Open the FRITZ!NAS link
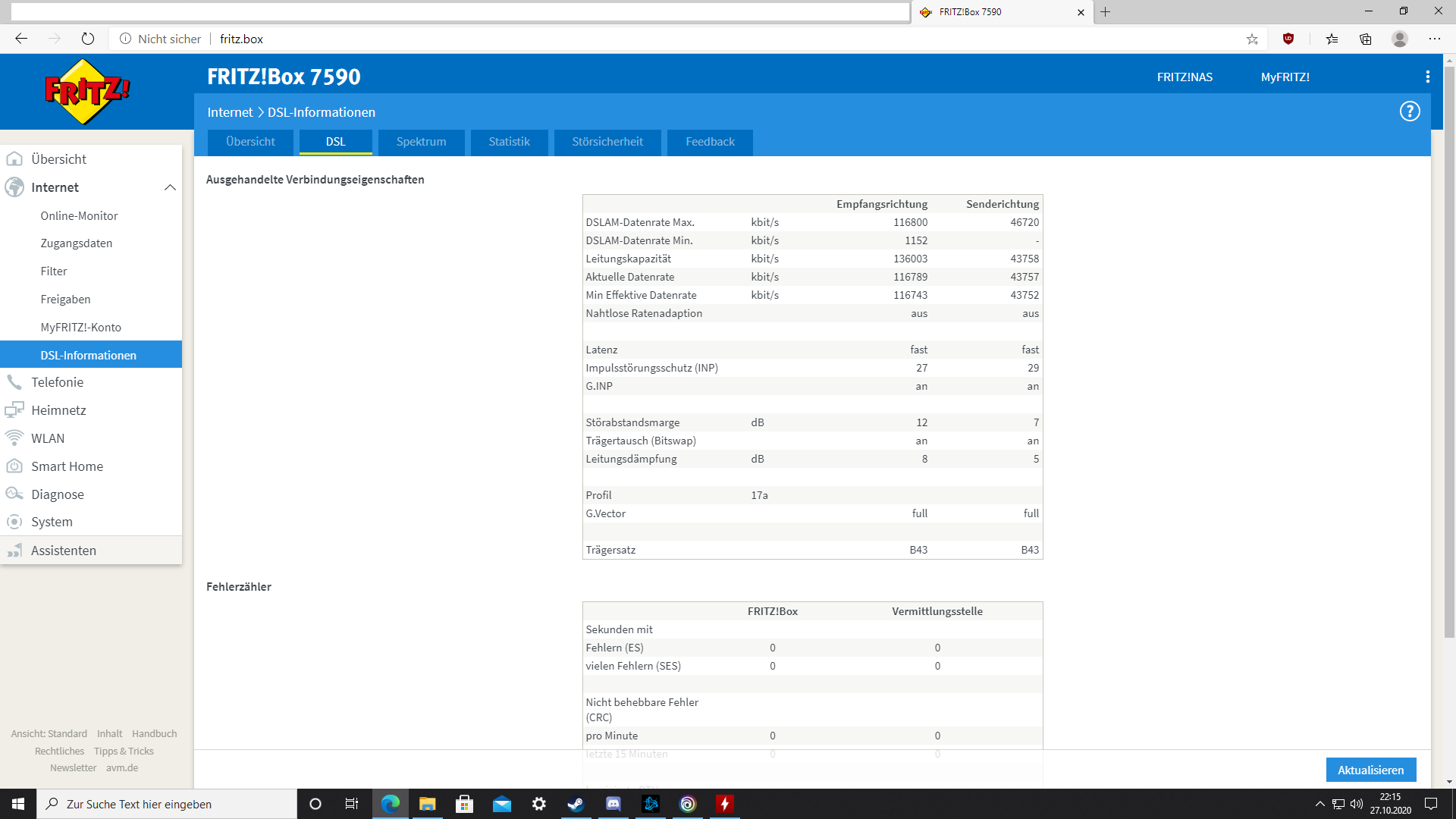1456x819 pixels. tap(1185, 77)
